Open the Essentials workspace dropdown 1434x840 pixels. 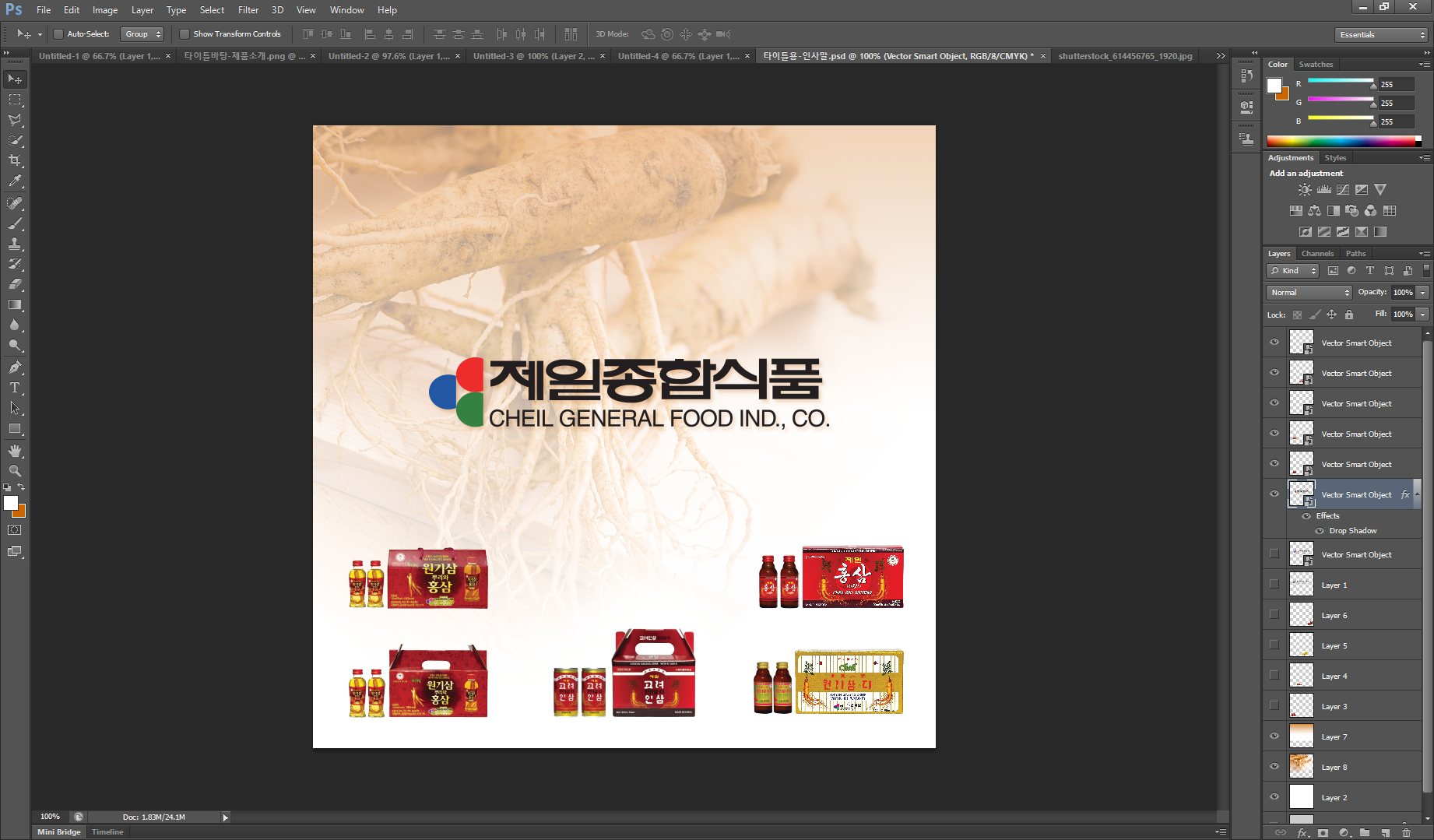(1381, 35)
